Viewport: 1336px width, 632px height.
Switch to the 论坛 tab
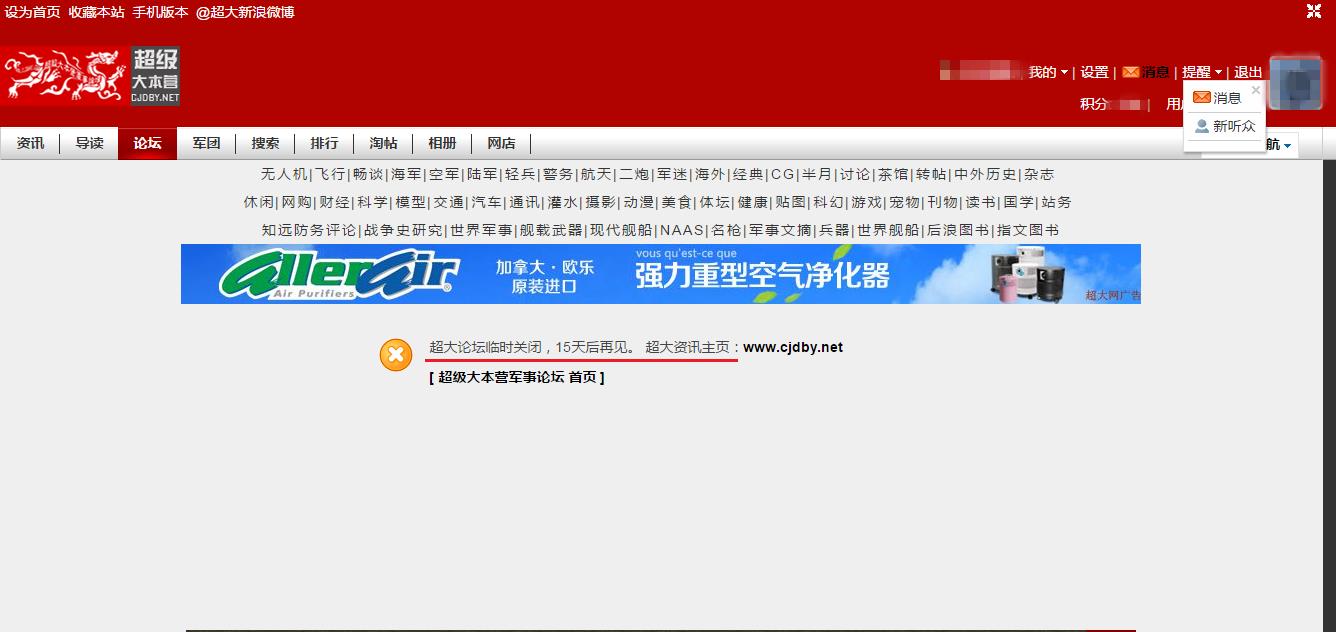coord(147,143)
